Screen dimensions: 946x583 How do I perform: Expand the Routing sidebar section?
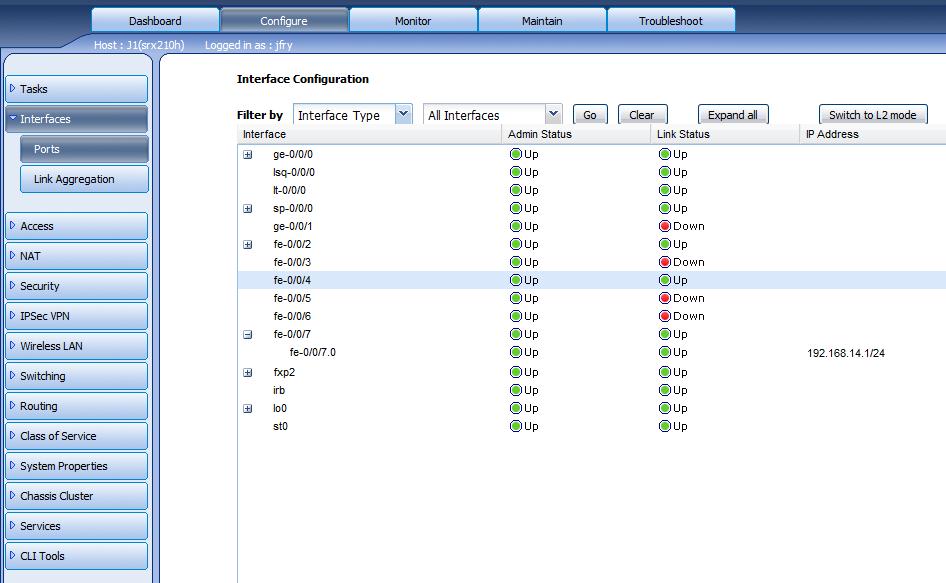[x=77, y=406]
